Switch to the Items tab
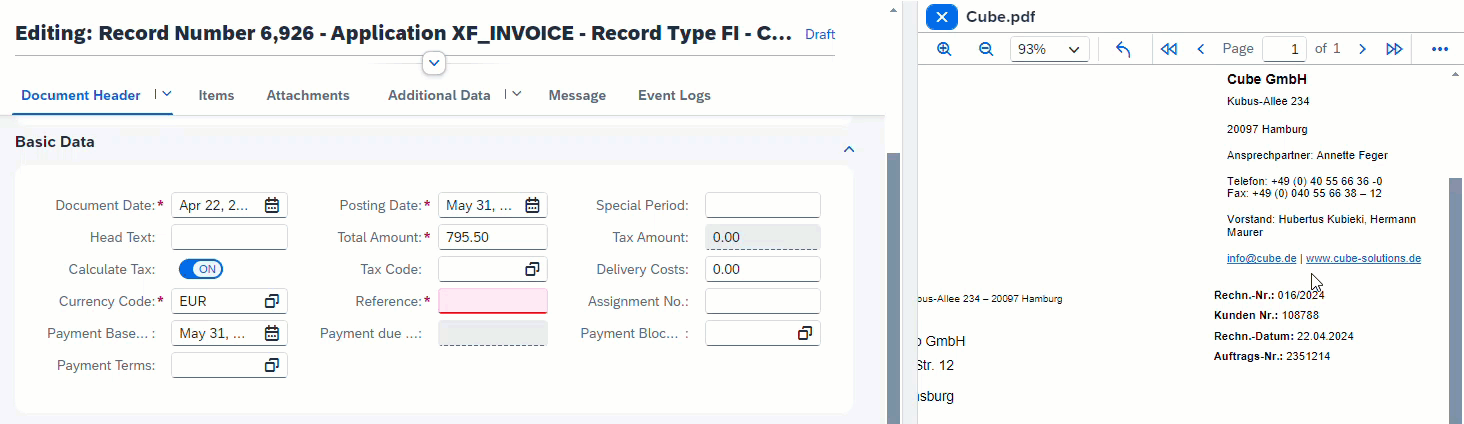The width and height of the screenshot is (1464, 424). pos(216,96)
